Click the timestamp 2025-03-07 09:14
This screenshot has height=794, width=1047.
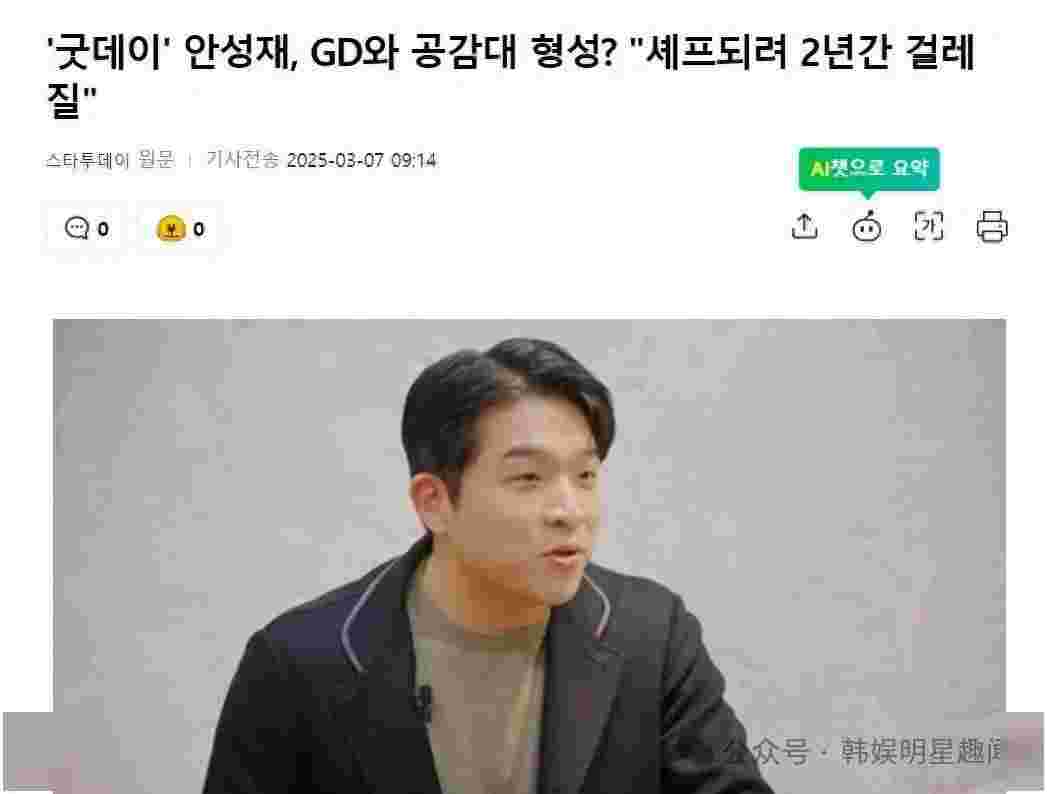click(361, 160)
